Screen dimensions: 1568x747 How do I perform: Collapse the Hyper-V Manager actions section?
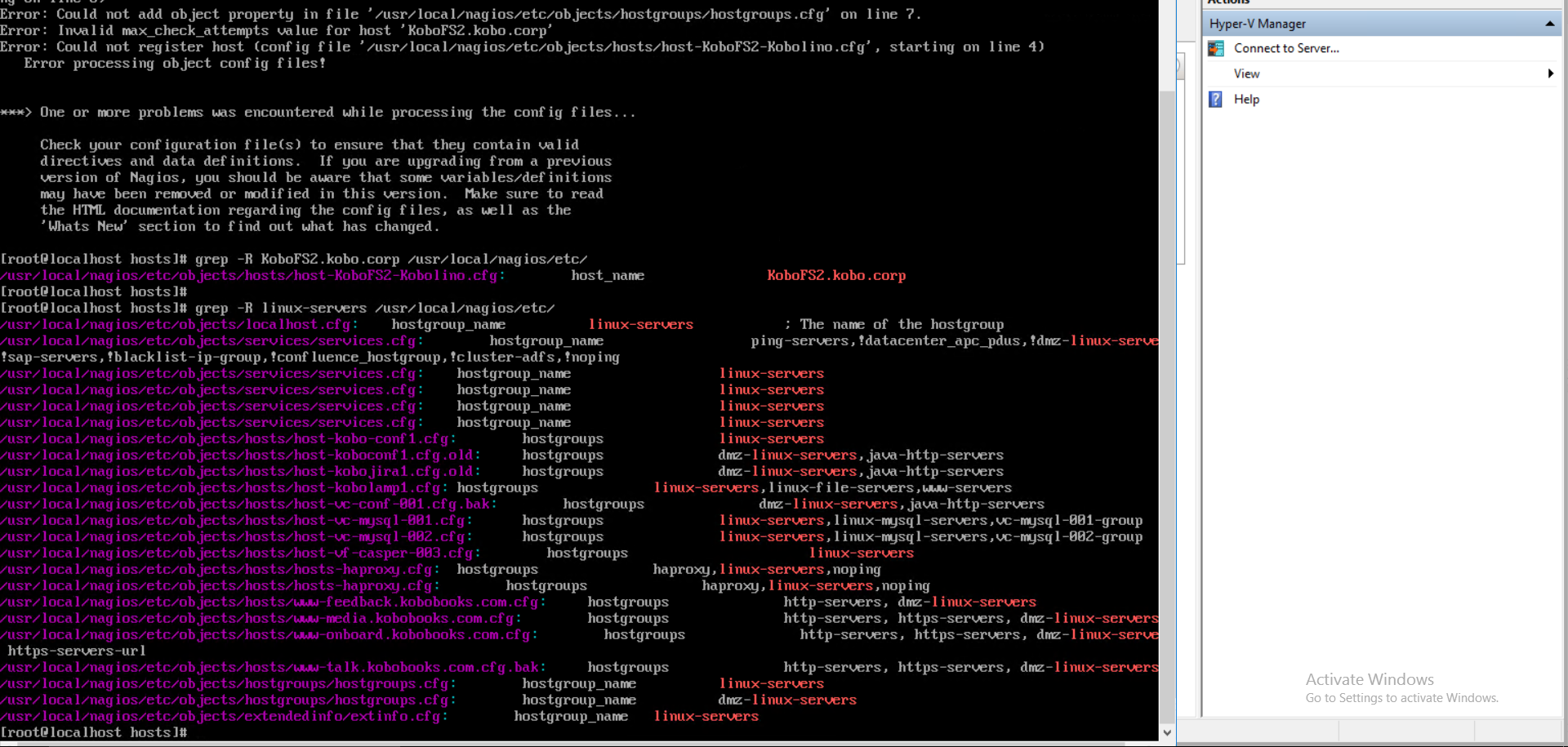coord(1549,24)
